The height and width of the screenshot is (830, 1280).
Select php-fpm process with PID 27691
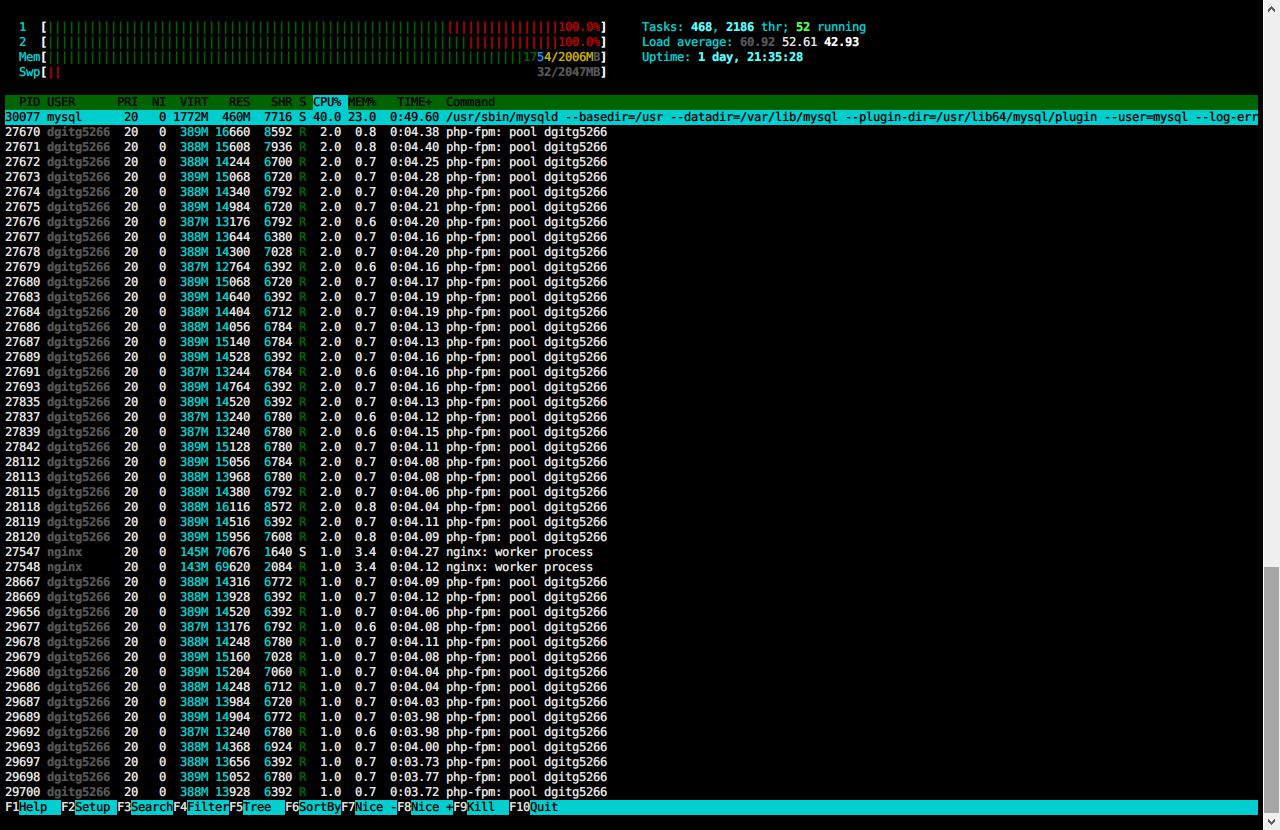click(306, 372)
